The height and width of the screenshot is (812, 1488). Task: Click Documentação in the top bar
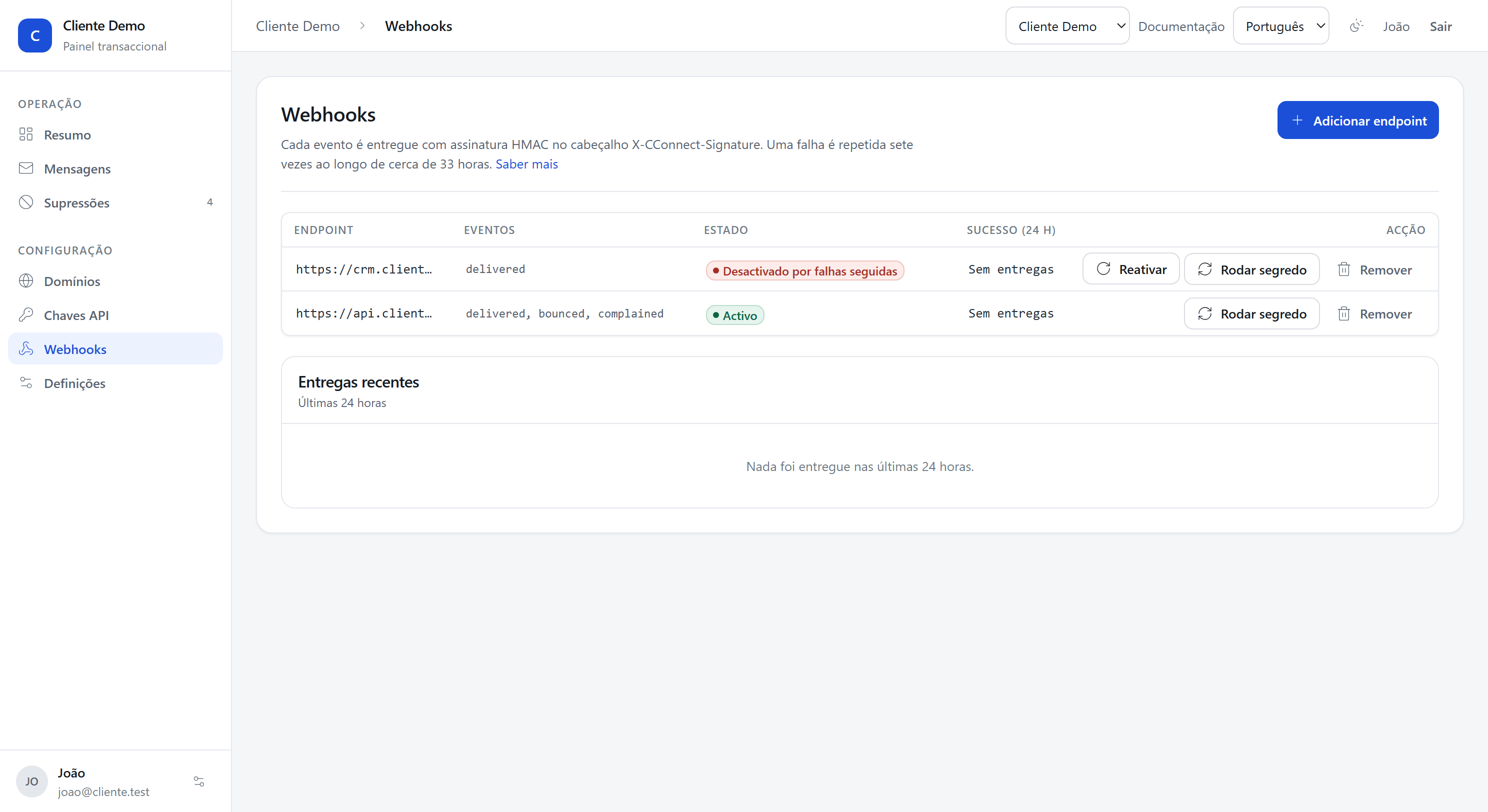[1180, 26]
